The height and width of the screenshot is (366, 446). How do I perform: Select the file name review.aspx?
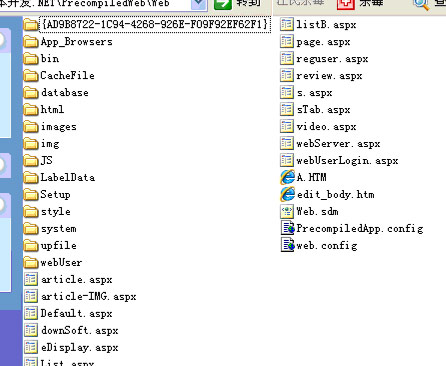pyautogui.click(x=329, y=76)
